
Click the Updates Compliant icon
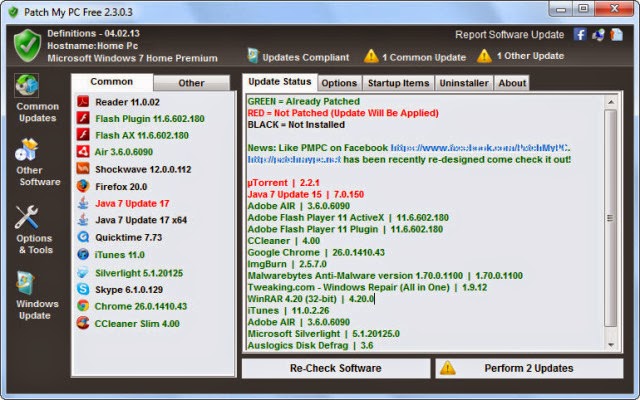253,56
